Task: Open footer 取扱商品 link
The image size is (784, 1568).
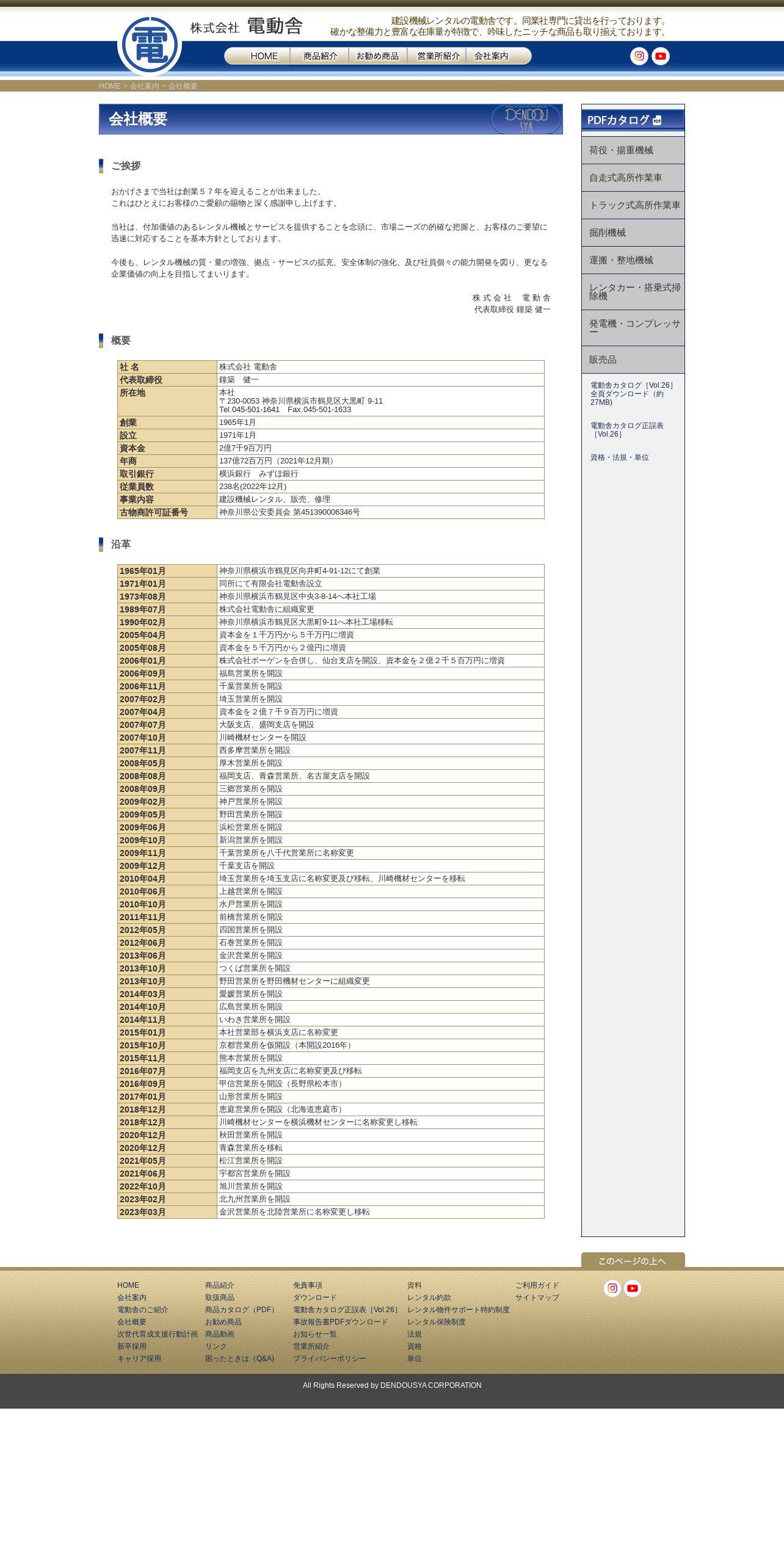Action: 220,1298
